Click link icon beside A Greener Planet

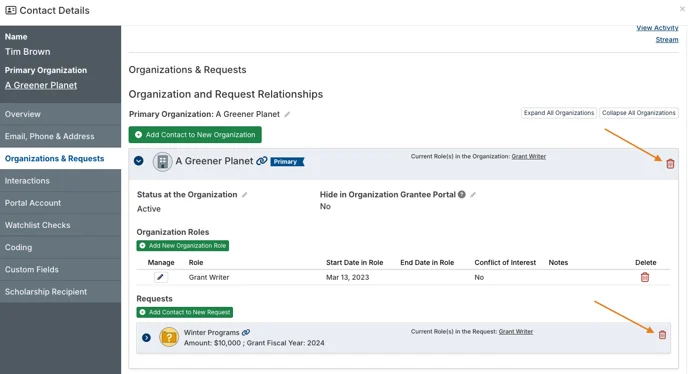(x=262, y=161)
